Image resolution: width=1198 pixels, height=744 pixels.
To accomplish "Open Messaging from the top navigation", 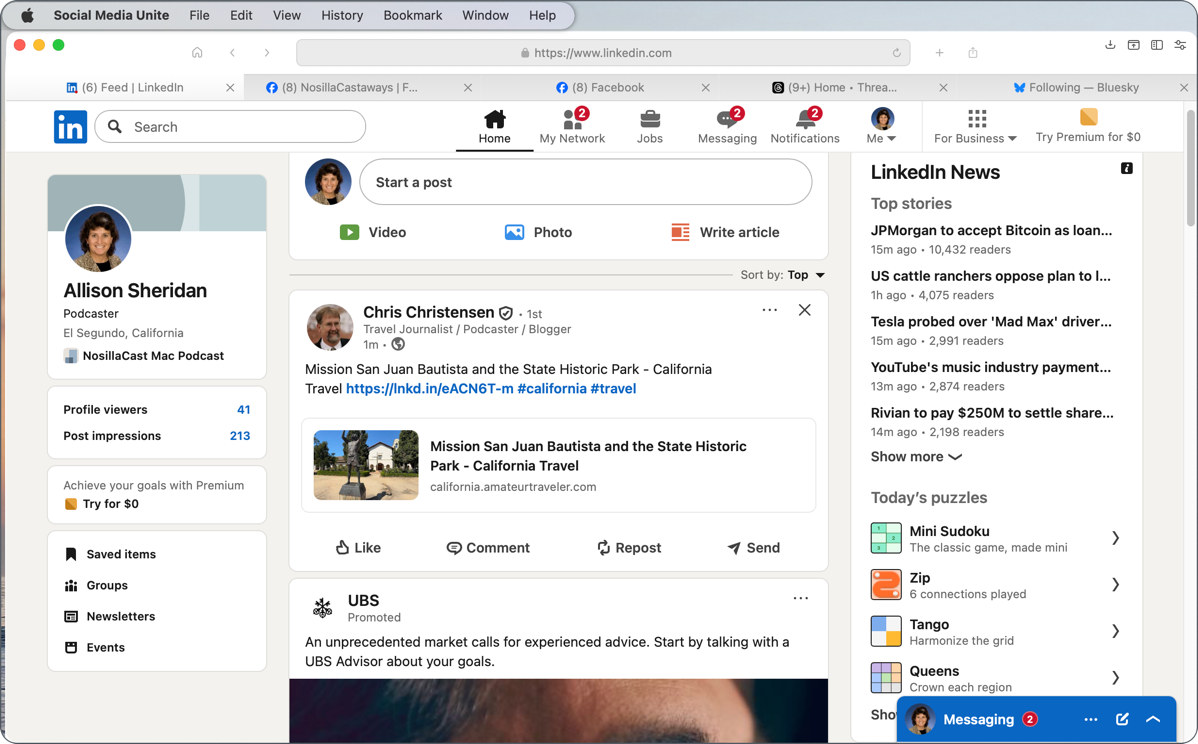I will click(x=727, y=126).
